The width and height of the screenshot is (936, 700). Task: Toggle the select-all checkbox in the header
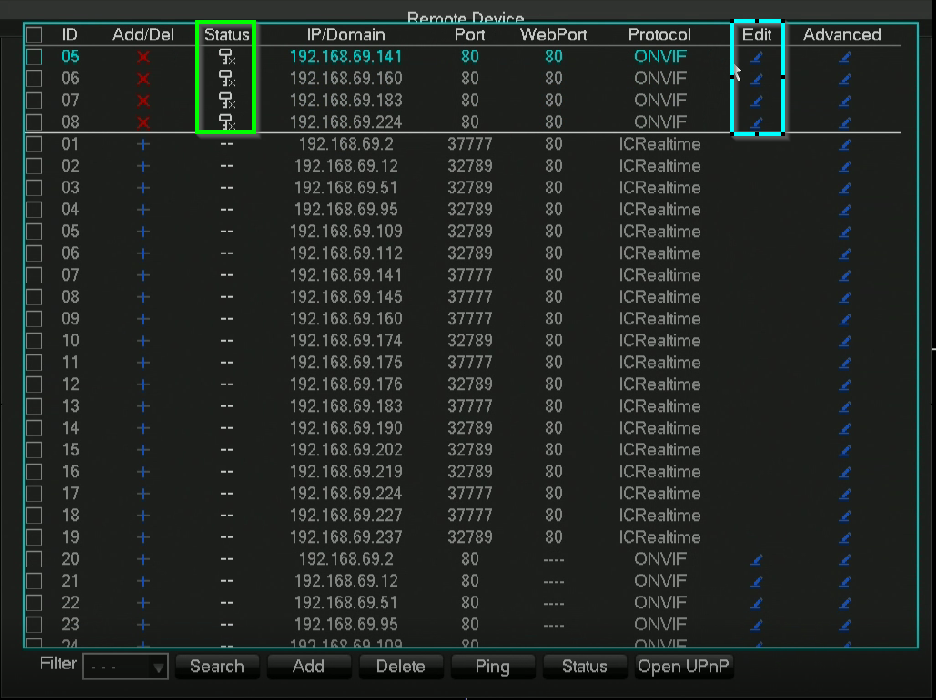(x=33, y=34)
